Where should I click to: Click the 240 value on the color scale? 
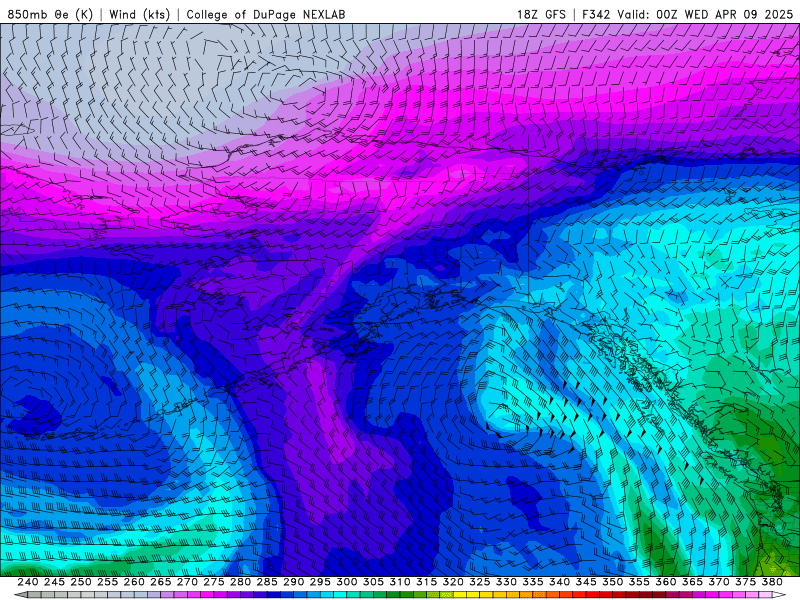tap(28, 582)
